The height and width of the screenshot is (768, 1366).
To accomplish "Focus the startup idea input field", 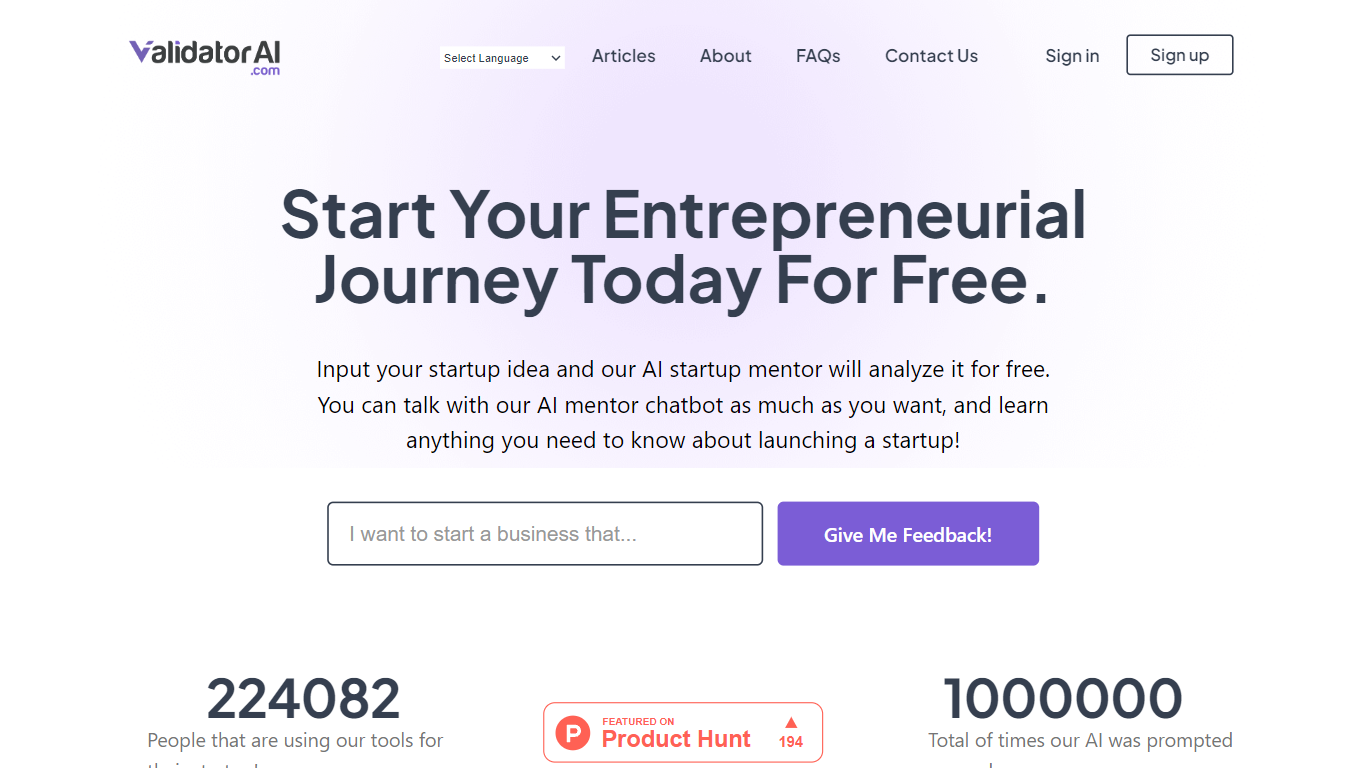I will [545, 534].
